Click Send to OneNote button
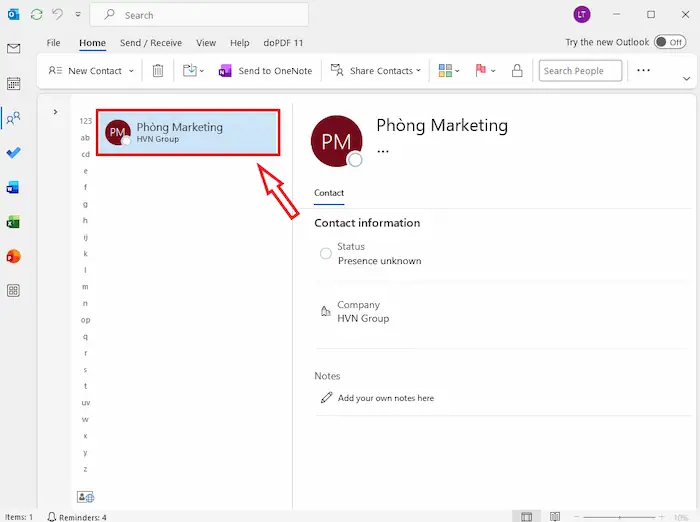The image size is (700, 522). click(x=266, y=71)
